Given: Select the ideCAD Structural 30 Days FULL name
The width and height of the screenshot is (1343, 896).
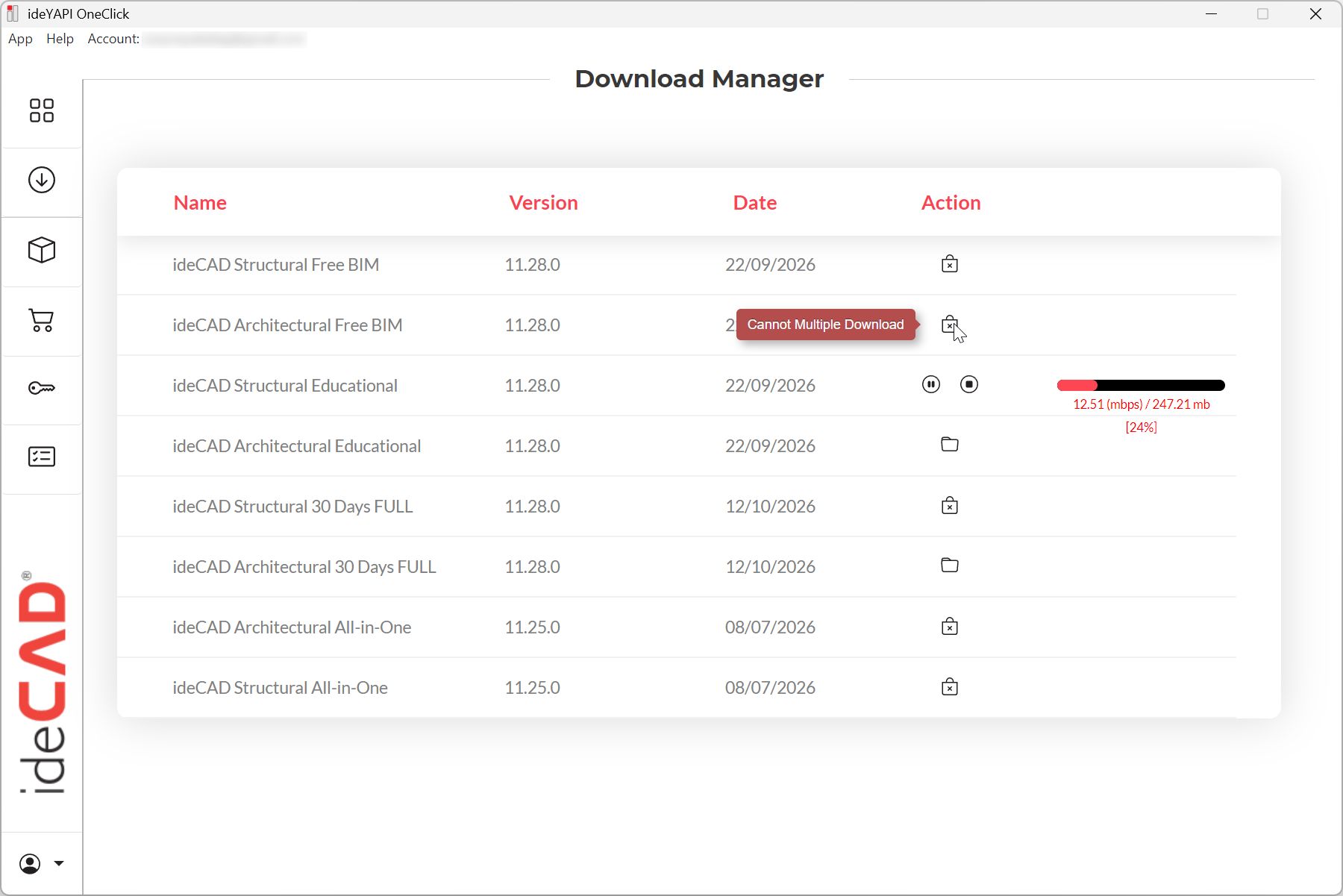Looking at the screenshot, I should 292,507.
